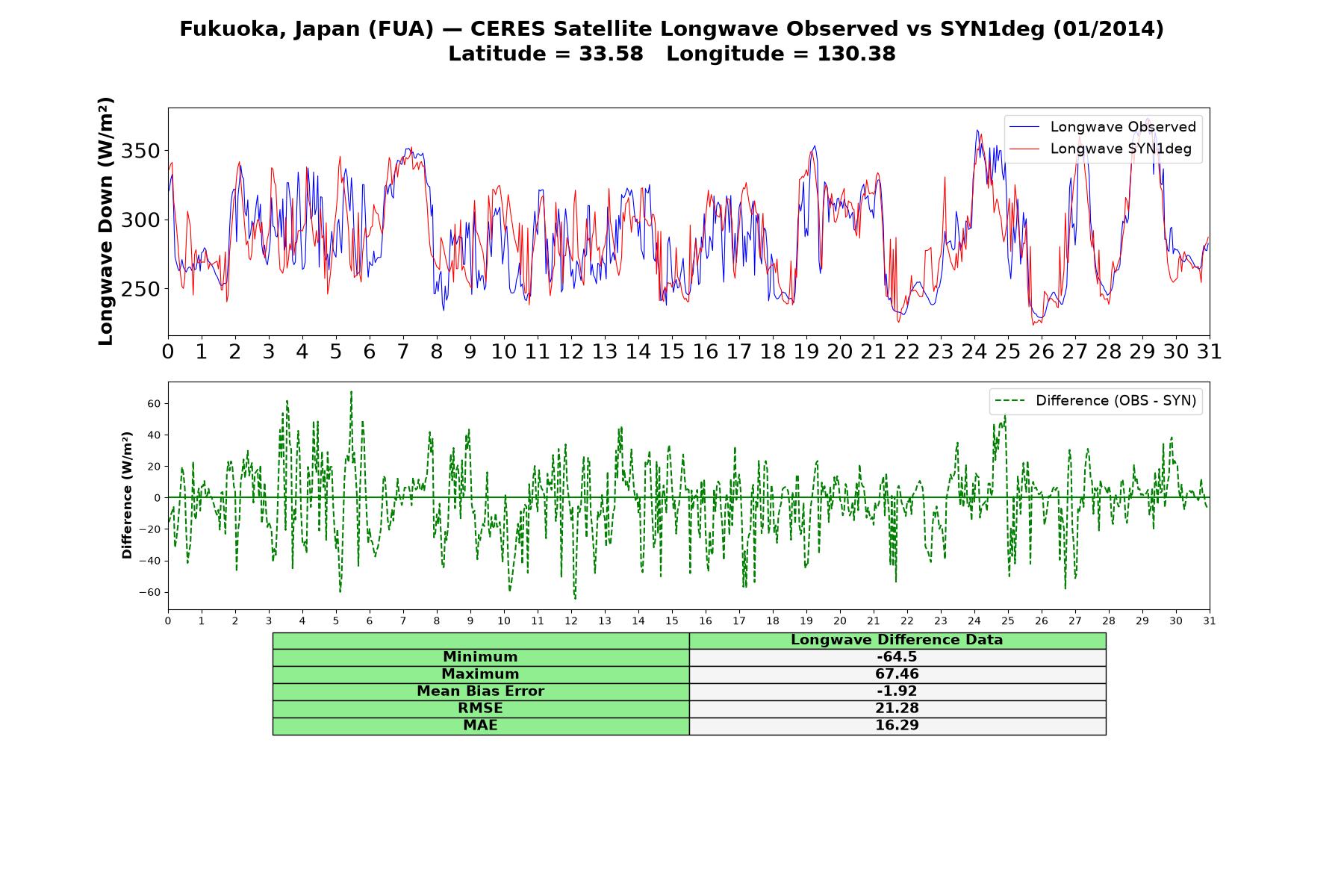
Task: Click the green dashed legend line sample
Action: coord(1009,401)
